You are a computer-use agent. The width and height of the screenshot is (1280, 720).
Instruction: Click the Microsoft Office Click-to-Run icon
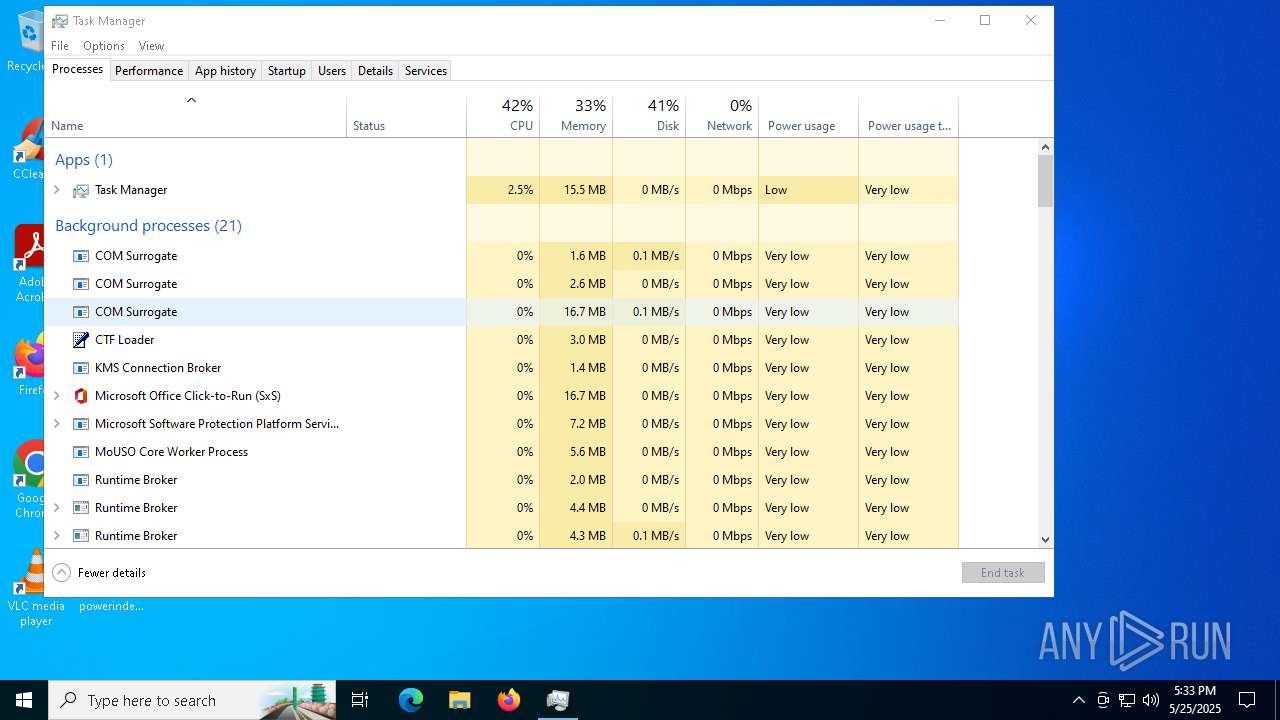tap(81, 396)
